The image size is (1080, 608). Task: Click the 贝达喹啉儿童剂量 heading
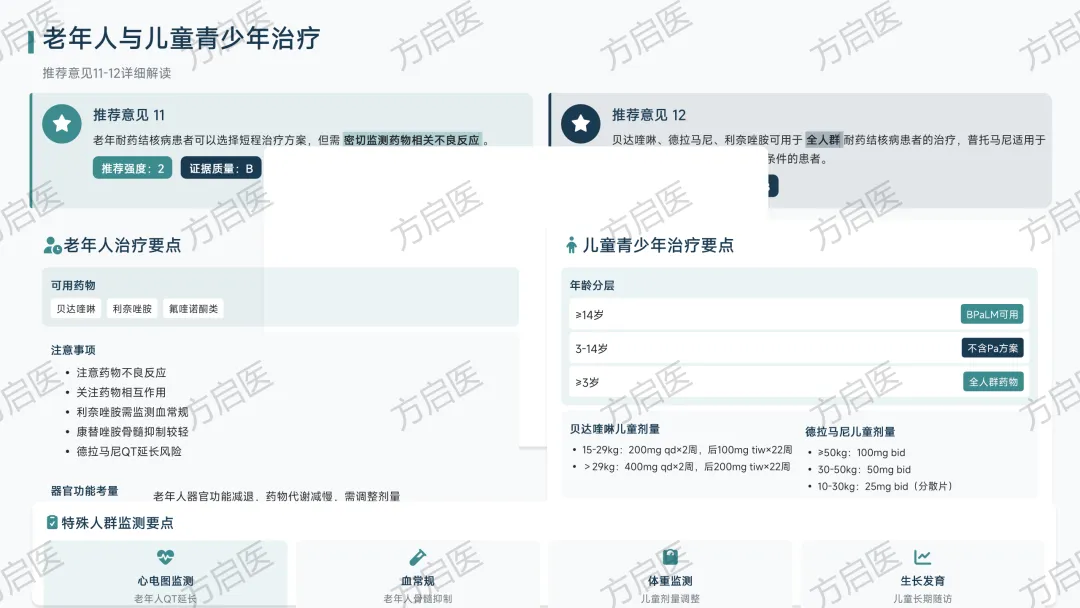click(614, 429)
